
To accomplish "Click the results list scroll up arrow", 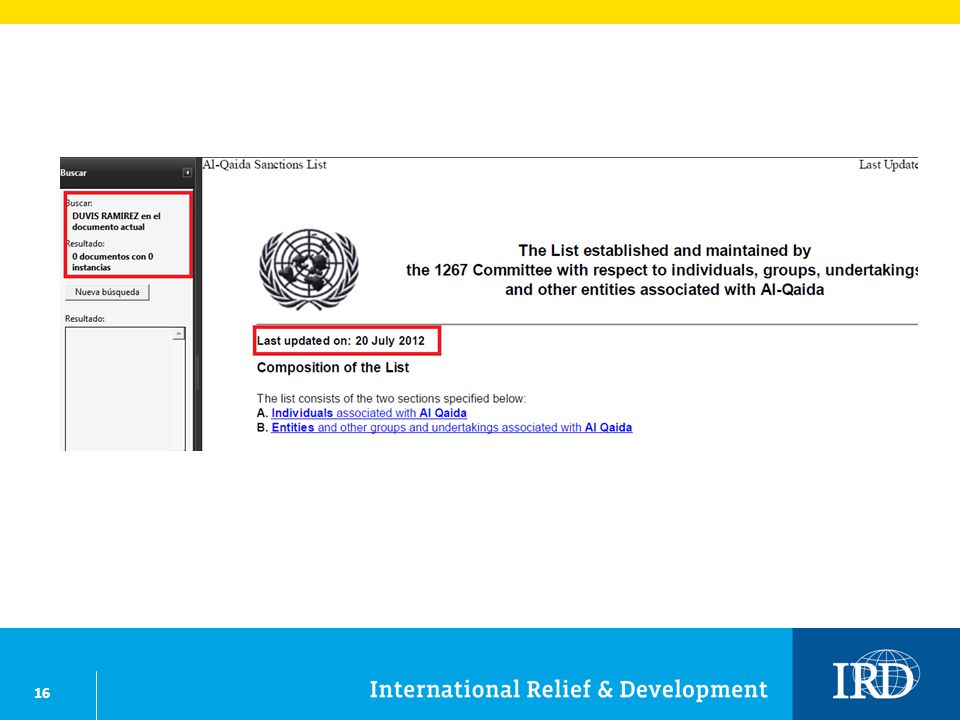I will [x=178, y=334].
